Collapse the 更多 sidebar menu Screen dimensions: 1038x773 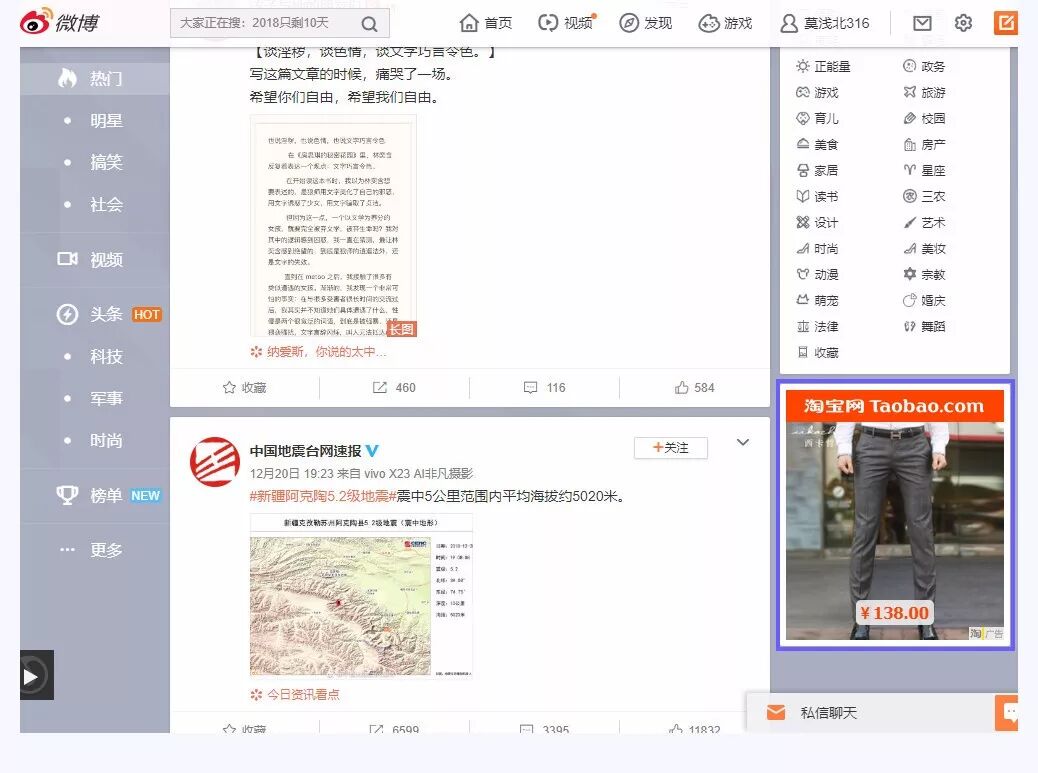tap(107, 549)
